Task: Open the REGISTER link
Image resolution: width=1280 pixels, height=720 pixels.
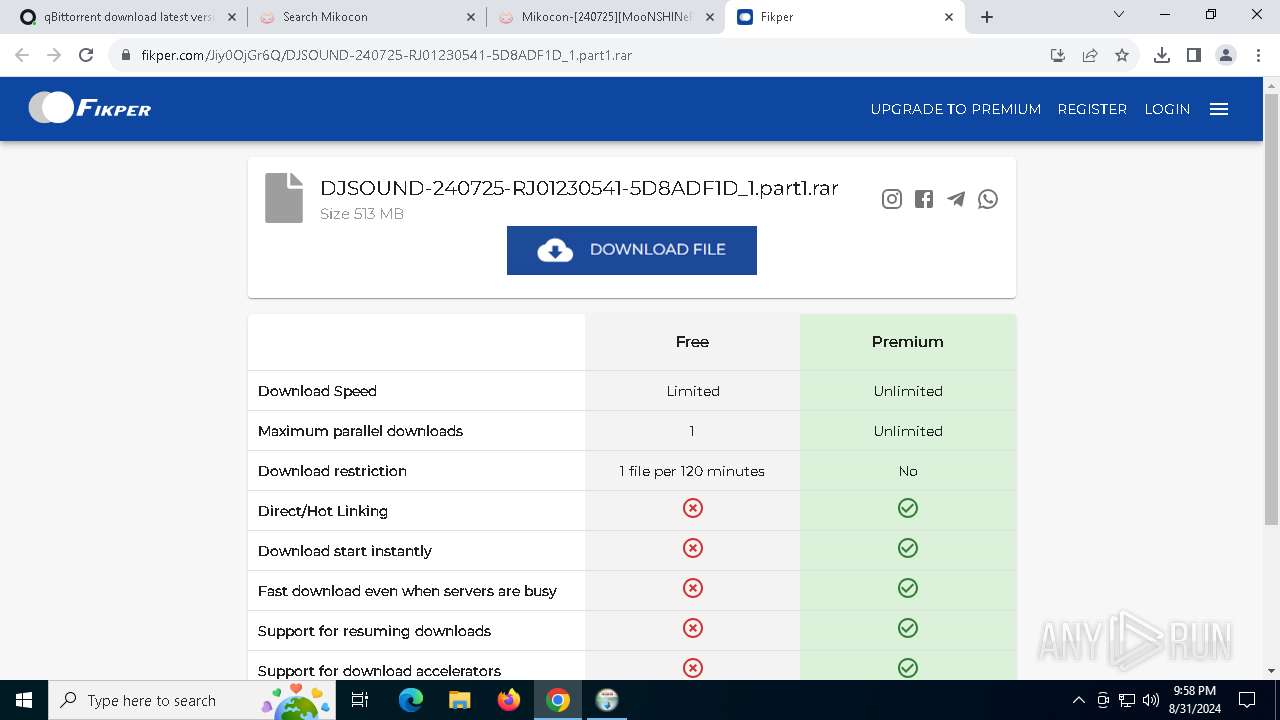Action: pyautogui.click(x=1092, y=109)
